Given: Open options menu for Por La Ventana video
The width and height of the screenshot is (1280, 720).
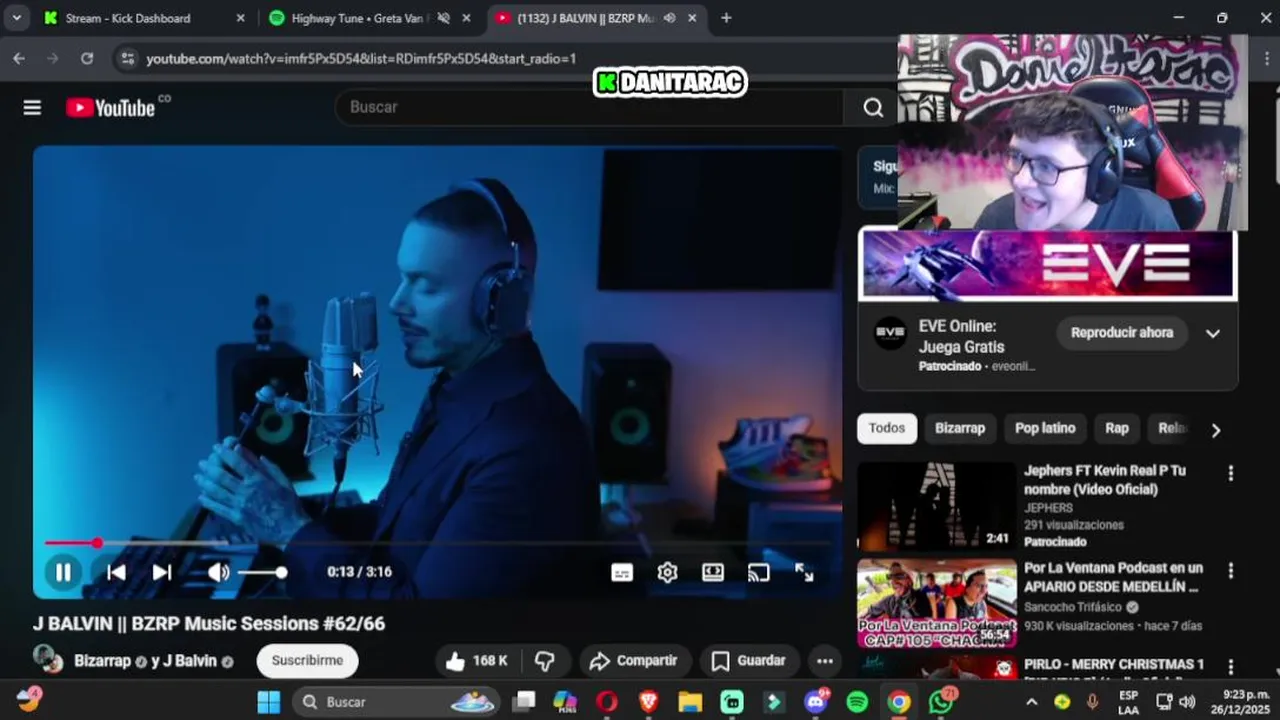Looking at the screenshot, I should 1231,571.
